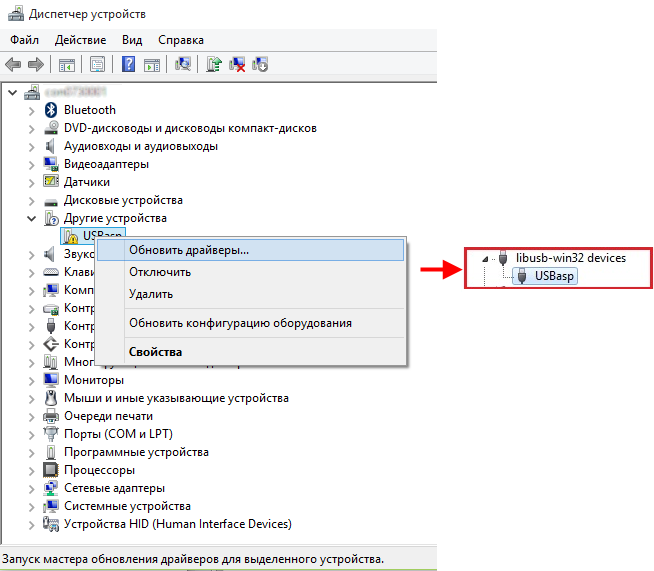Select Программные устройства row
This screenshot has width=654, height=571.
pos(136,452)
